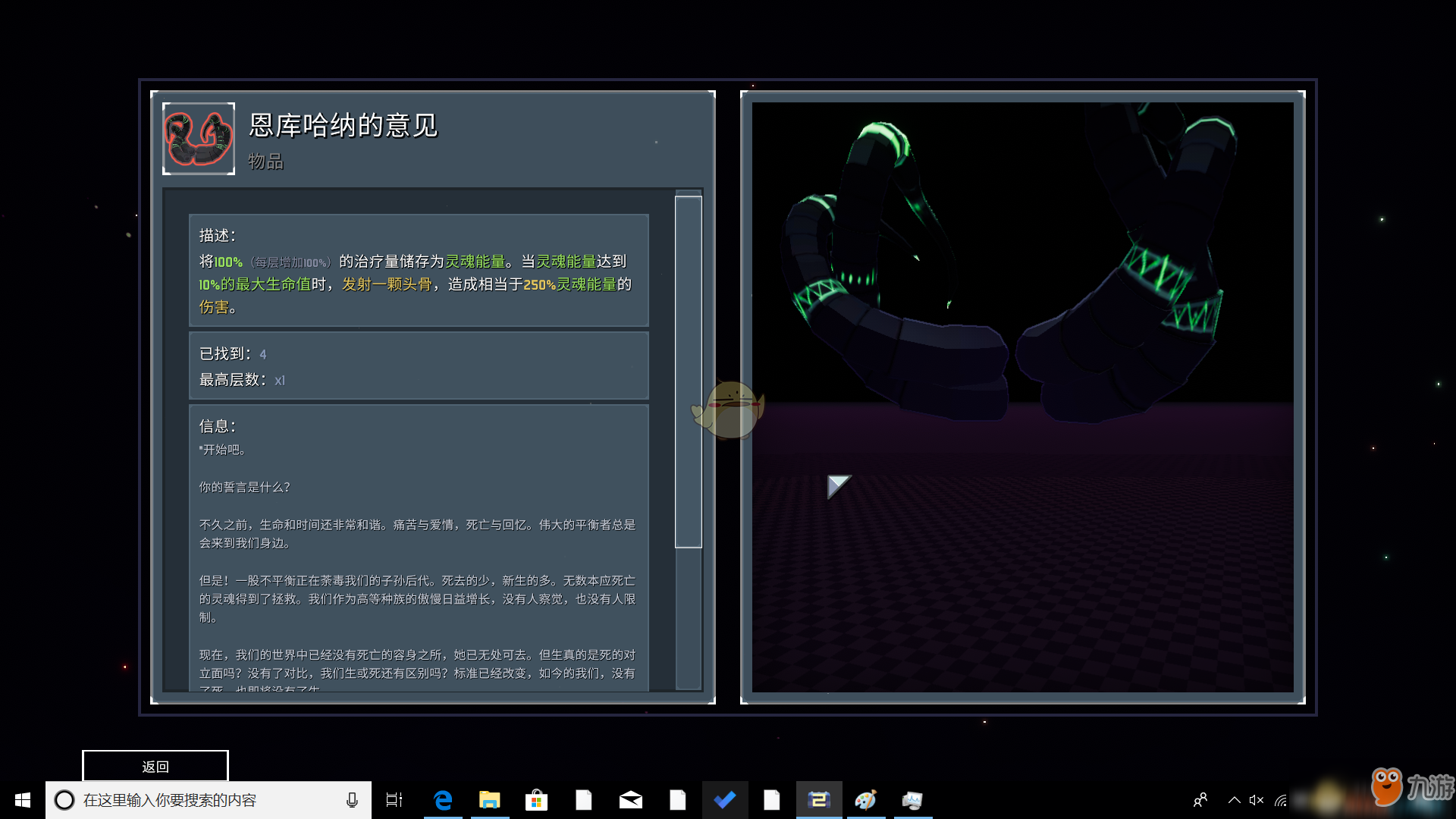
Task: Click the 最高层数 stat line
Action: pyautogui.click(x=242, y=380)
